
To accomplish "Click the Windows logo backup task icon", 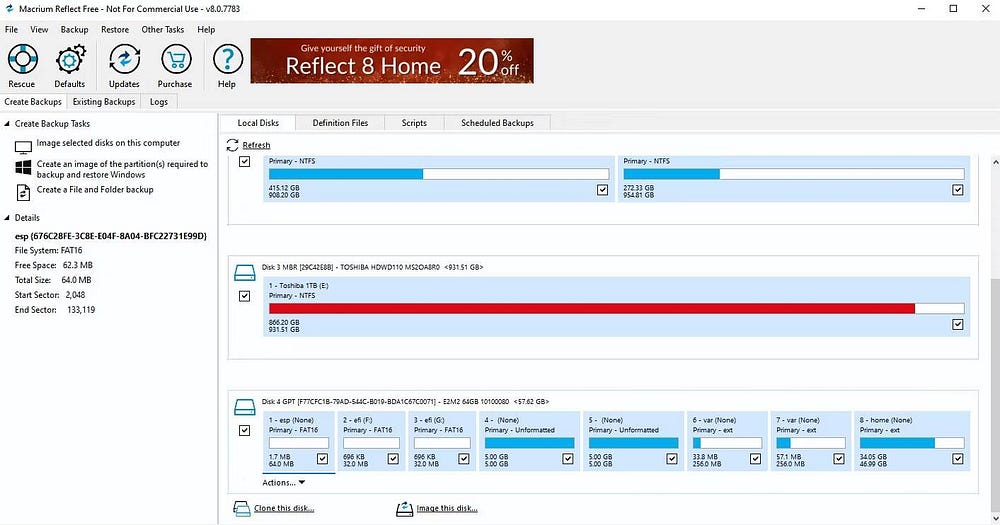I will (23, 168).
